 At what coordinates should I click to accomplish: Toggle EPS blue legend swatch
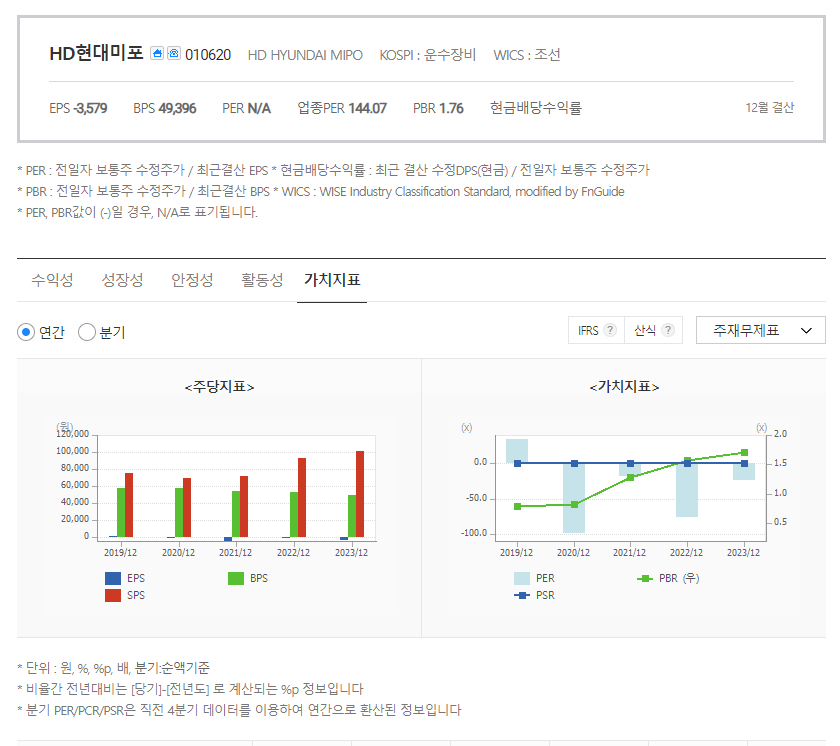113,578
